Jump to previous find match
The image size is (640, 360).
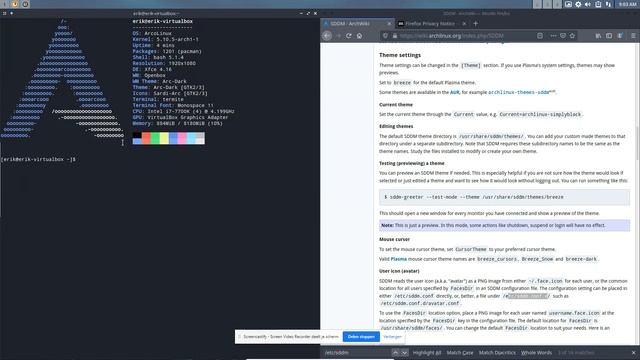tap(395, 353)
